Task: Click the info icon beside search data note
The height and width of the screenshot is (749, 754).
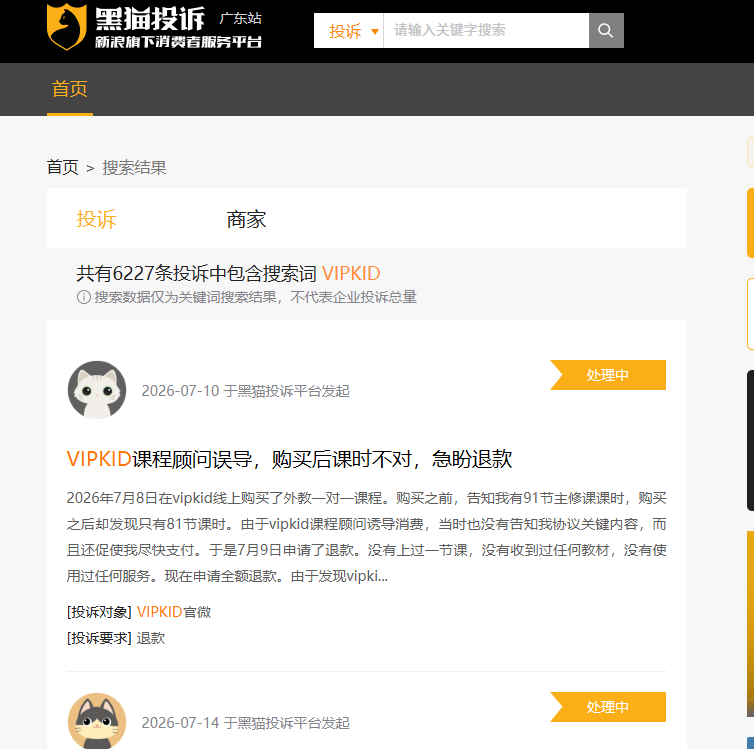Action: pyautogui.click(x=84, y=297)
